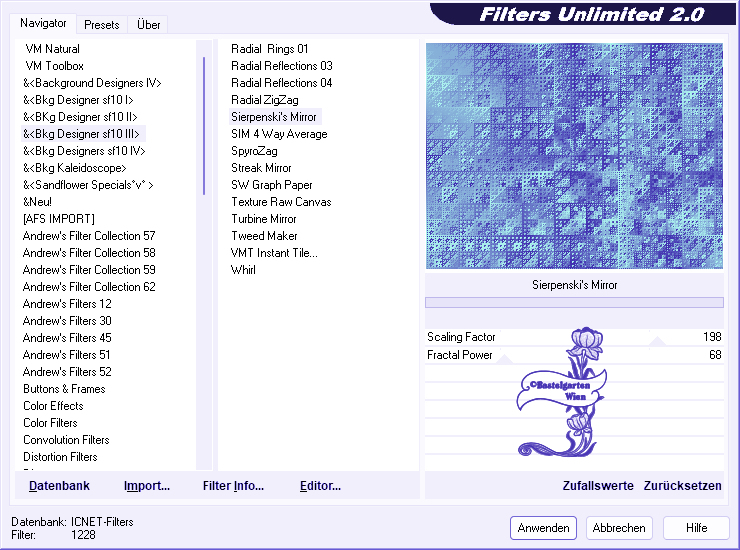The image size is (740, 550).
Task: Choose VMT Instant Tile... filter
Action: [x=274, y=253]
